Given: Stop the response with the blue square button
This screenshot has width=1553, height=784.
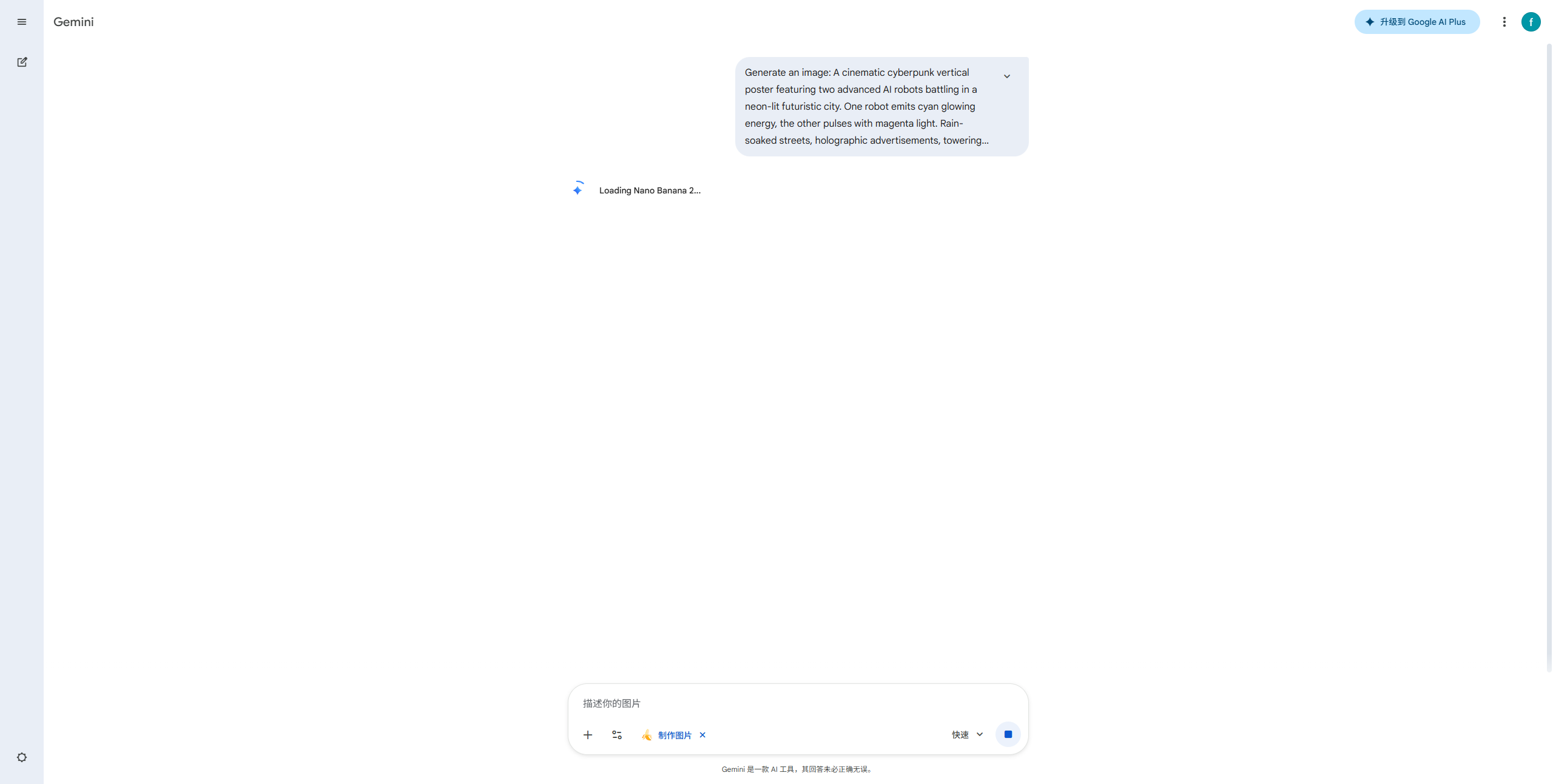Looking at the screenshot, I should [1008, 734].
